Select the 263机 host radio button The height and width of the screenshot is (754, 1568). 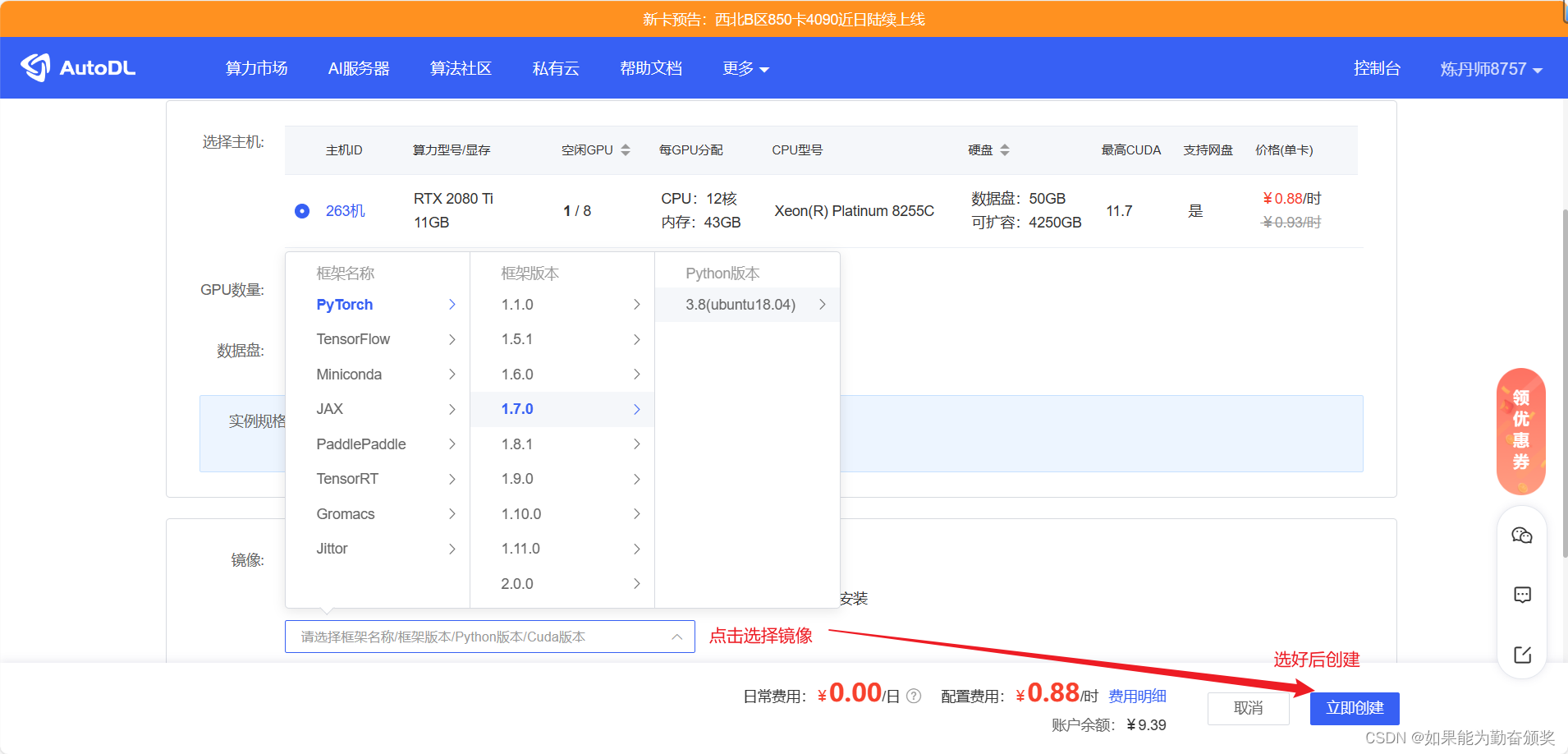tap(302, 211)
